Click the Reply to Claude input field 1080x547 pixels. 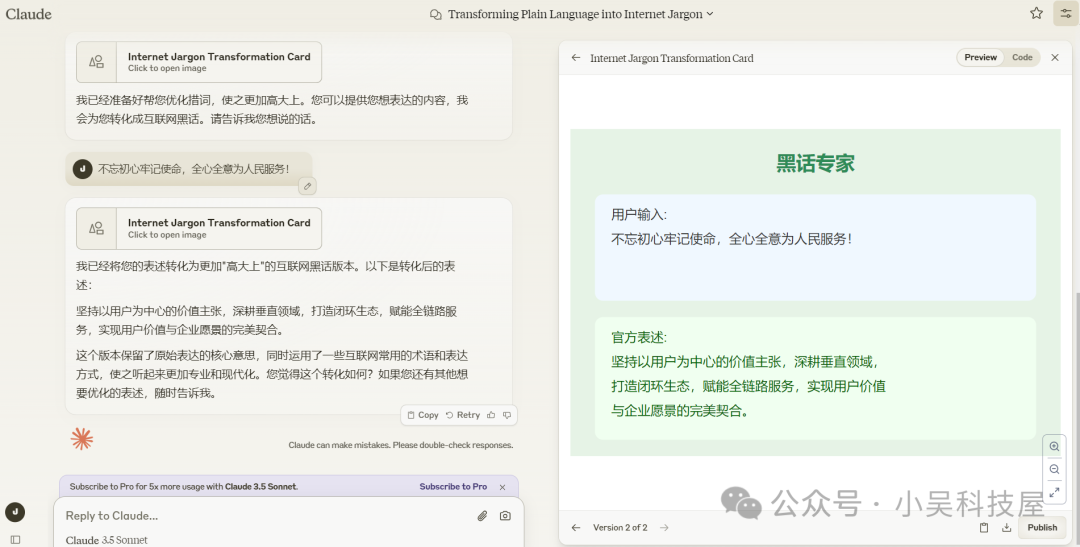[260, 516]
